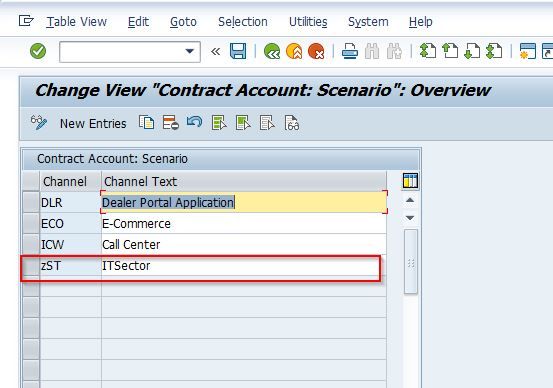This screenshot has width=553, height=388.
Task: Open the Goto menu
Action: click(183, 22)
